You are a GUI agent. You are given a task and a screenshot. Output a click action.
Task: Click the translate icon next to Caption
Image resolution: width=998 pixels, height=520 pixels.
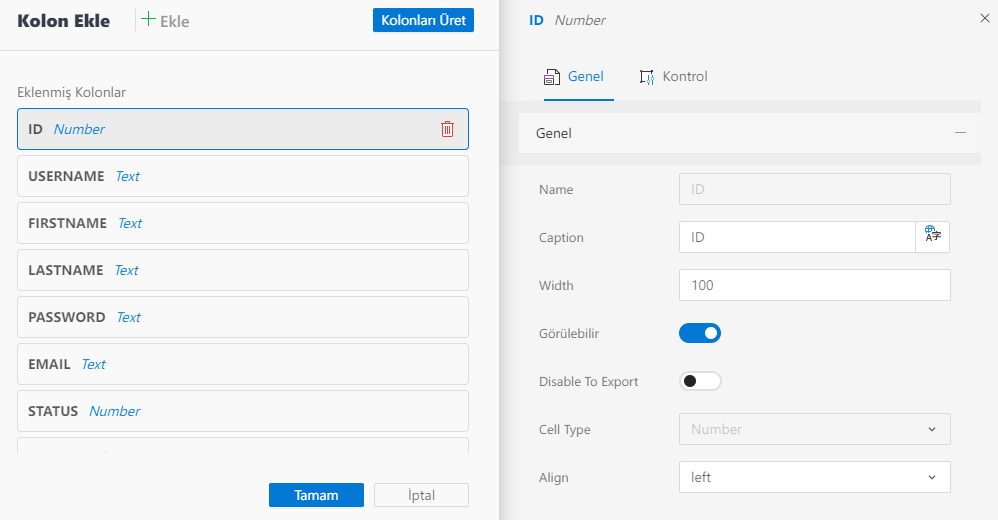pyautogui.click(x=932, y=237)
